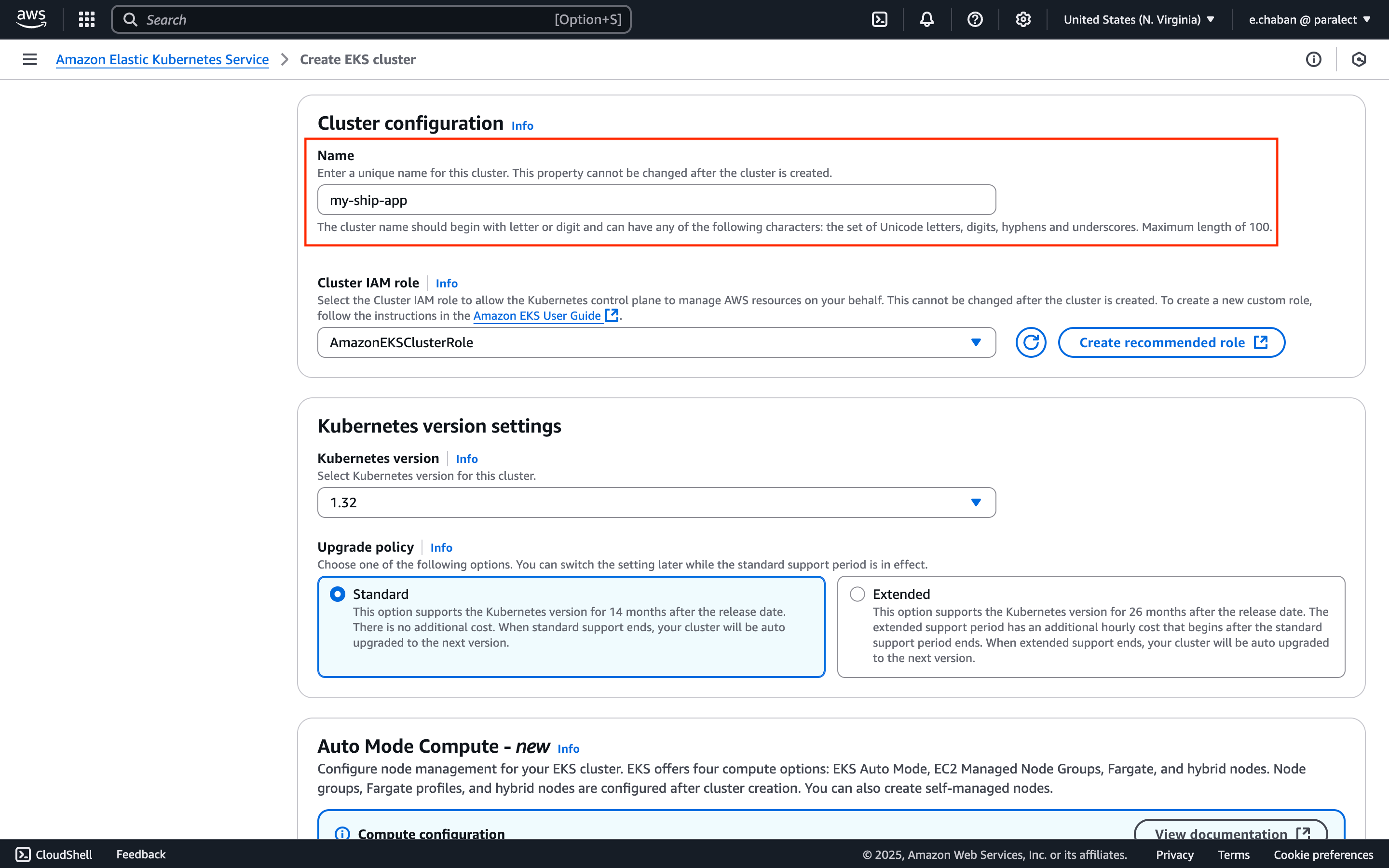Open the Amazon EKS User Guide link
The image size is (1389, 868).
tap(537, 316)
